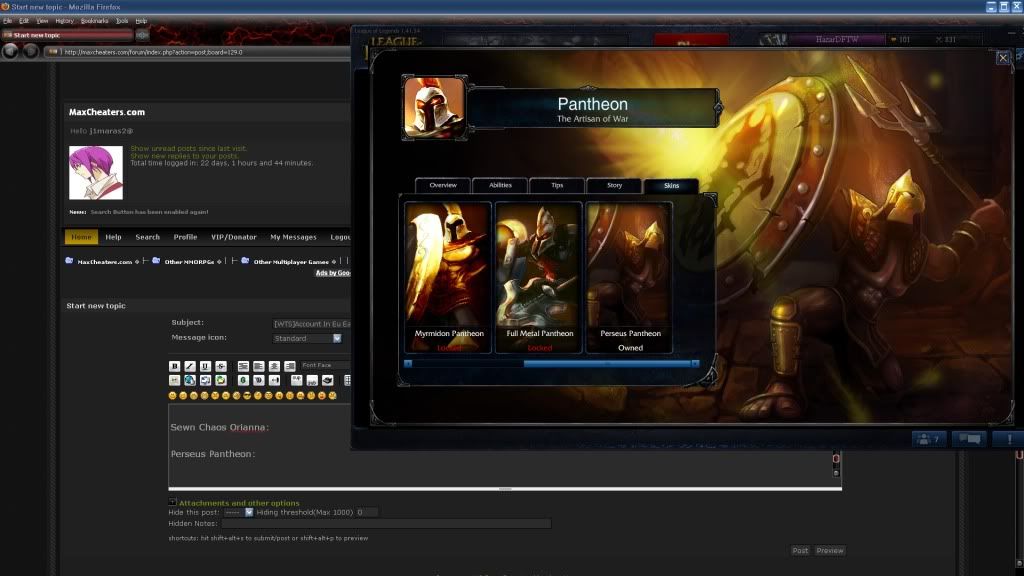1024x576 pixels.
Task: Apply underline formatting in the post editor
Action: pos(206,365)
